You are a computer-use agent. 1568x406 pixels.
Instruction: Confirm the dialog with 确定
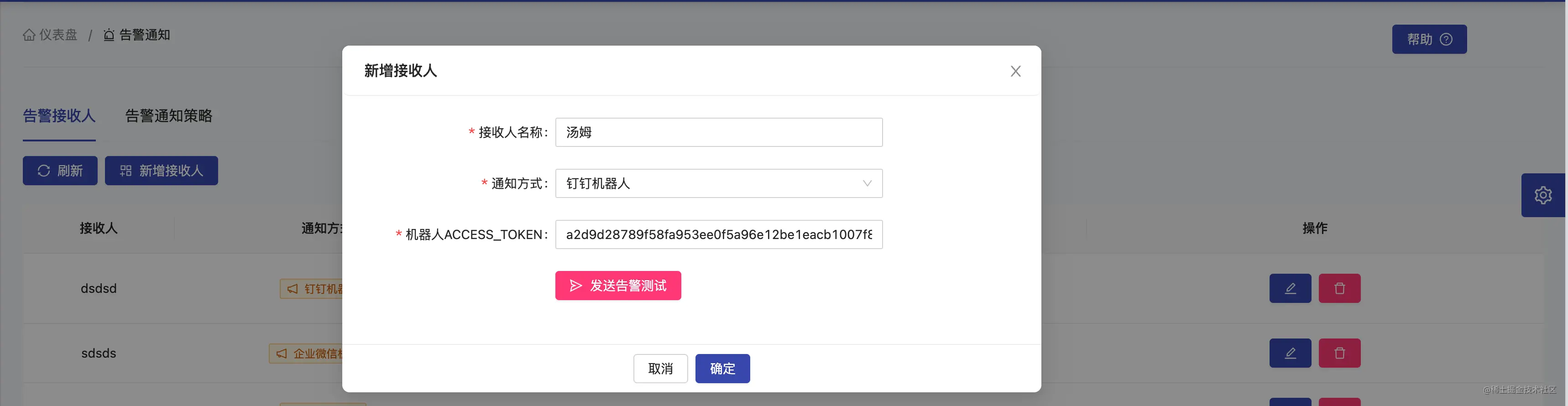click(x=722, y=368)
